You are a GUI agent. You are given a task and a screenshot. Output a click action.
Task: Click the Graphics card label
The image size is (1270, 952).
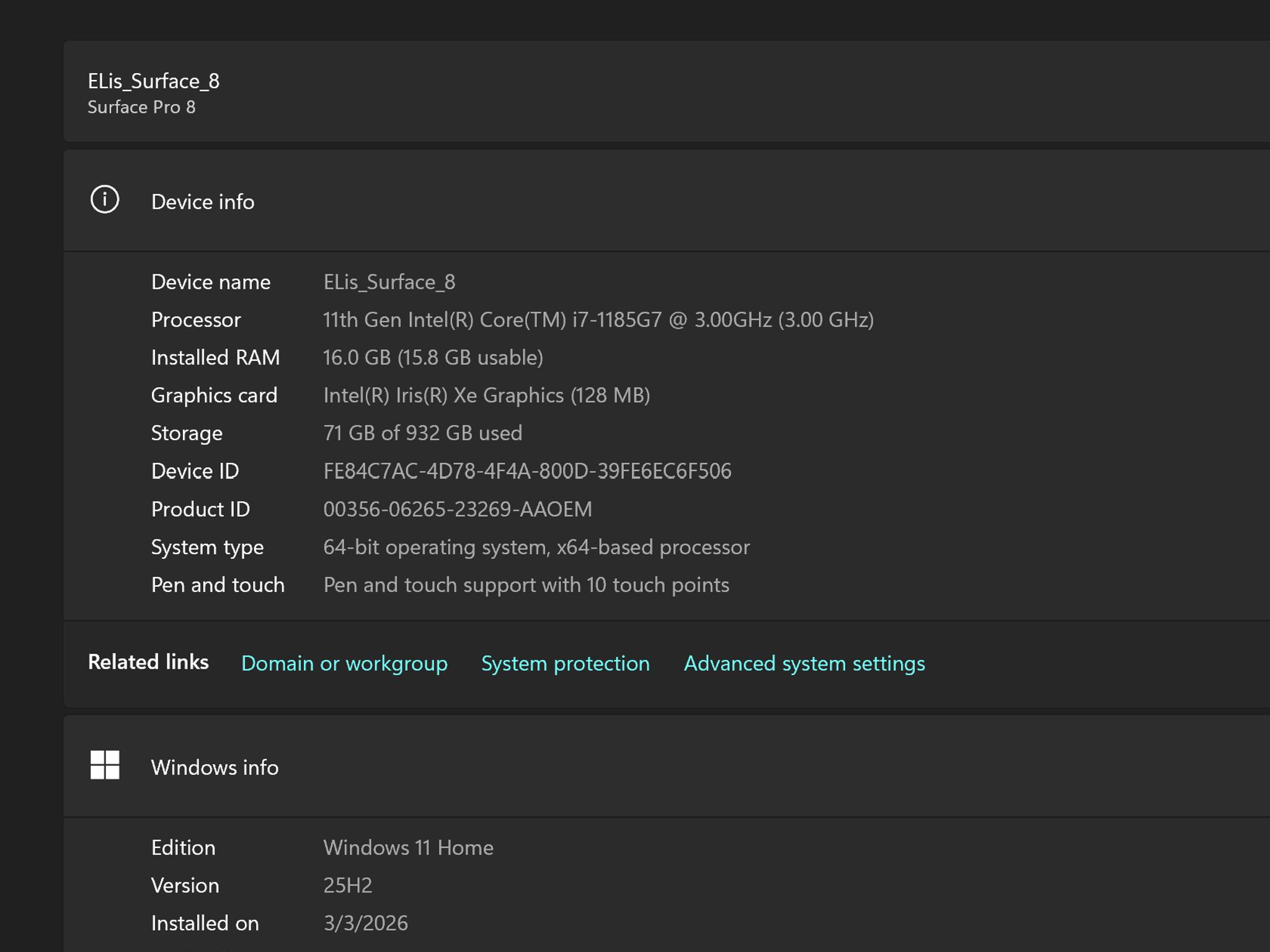point(215,395)
